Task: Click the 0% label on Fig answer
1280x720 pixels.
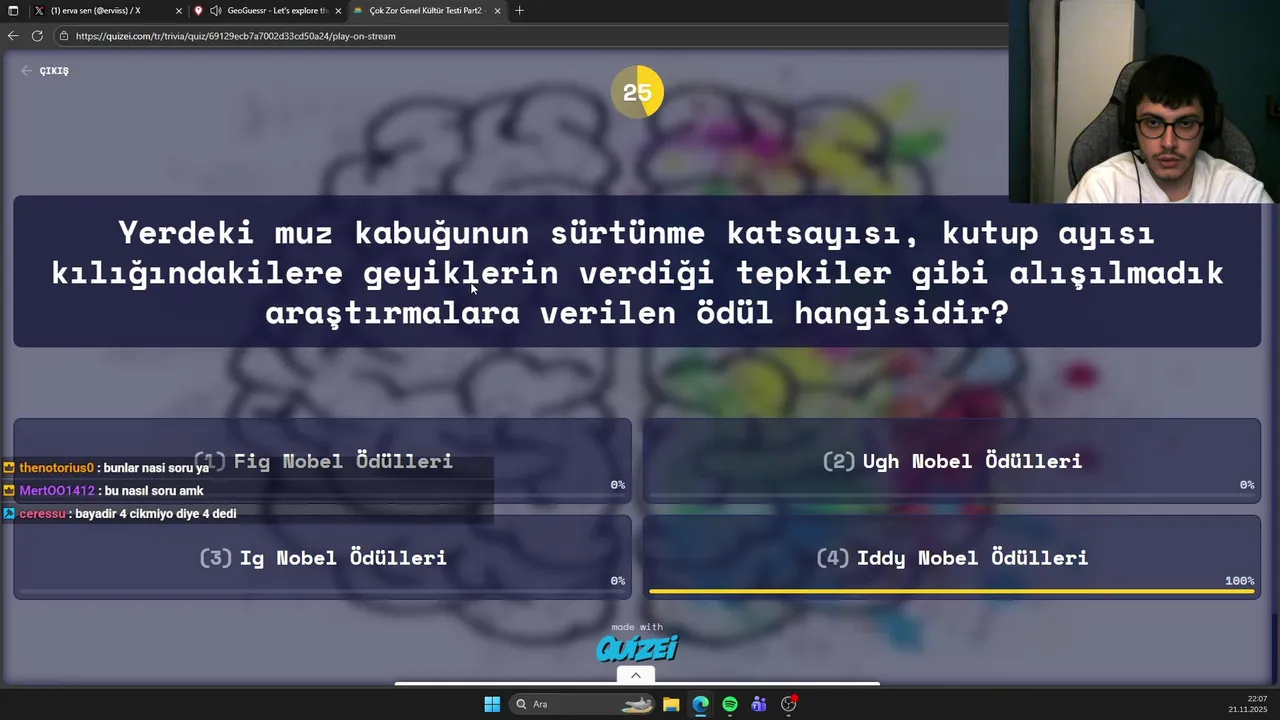Action: click(x=618, y=485)
